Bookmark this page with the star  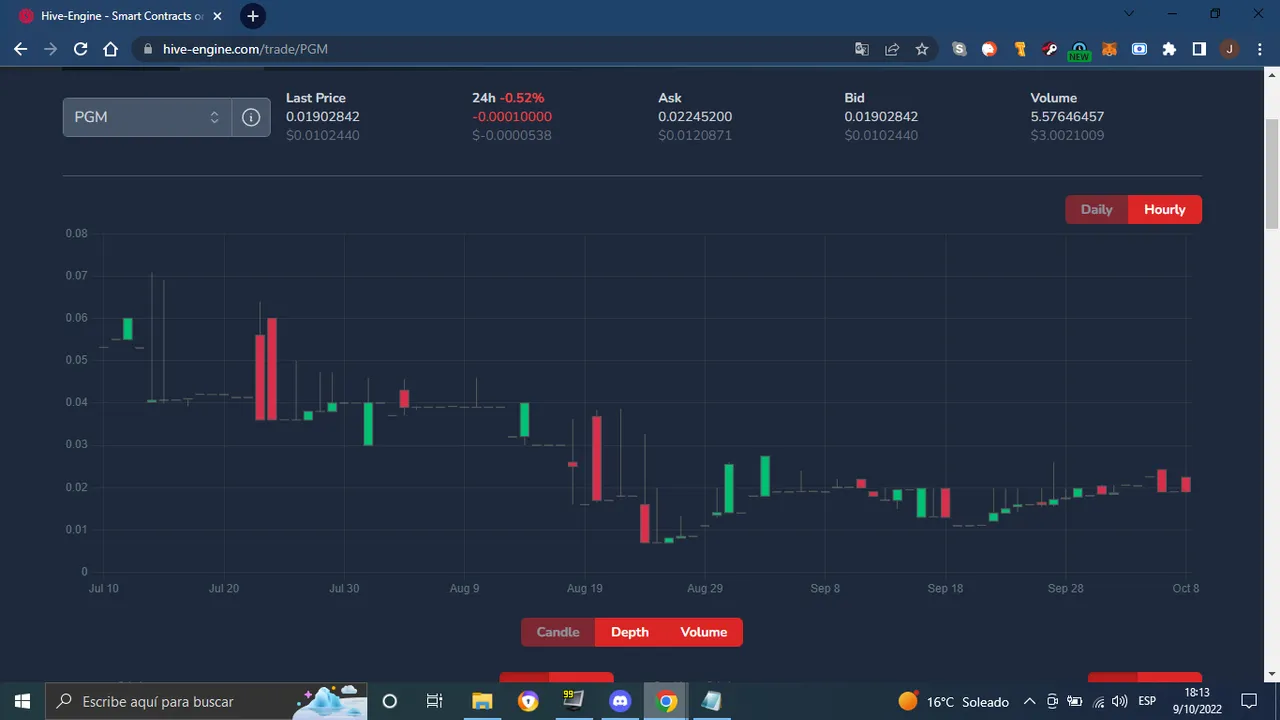click(922, 49)
